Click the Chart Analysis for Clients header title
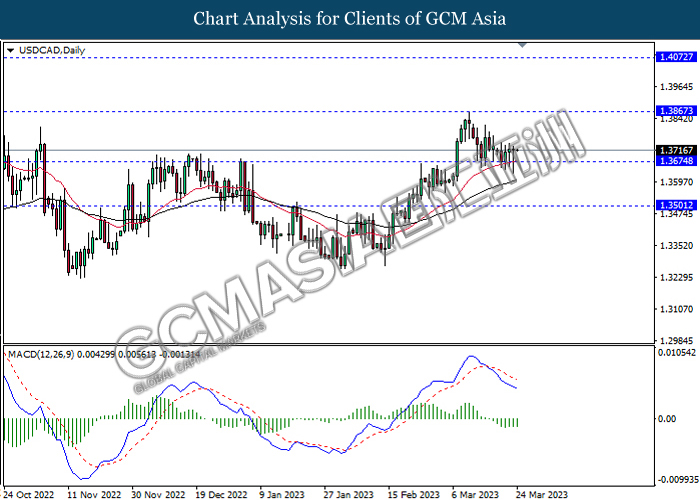This screenshot has width=700, height=500. [350, 19]
